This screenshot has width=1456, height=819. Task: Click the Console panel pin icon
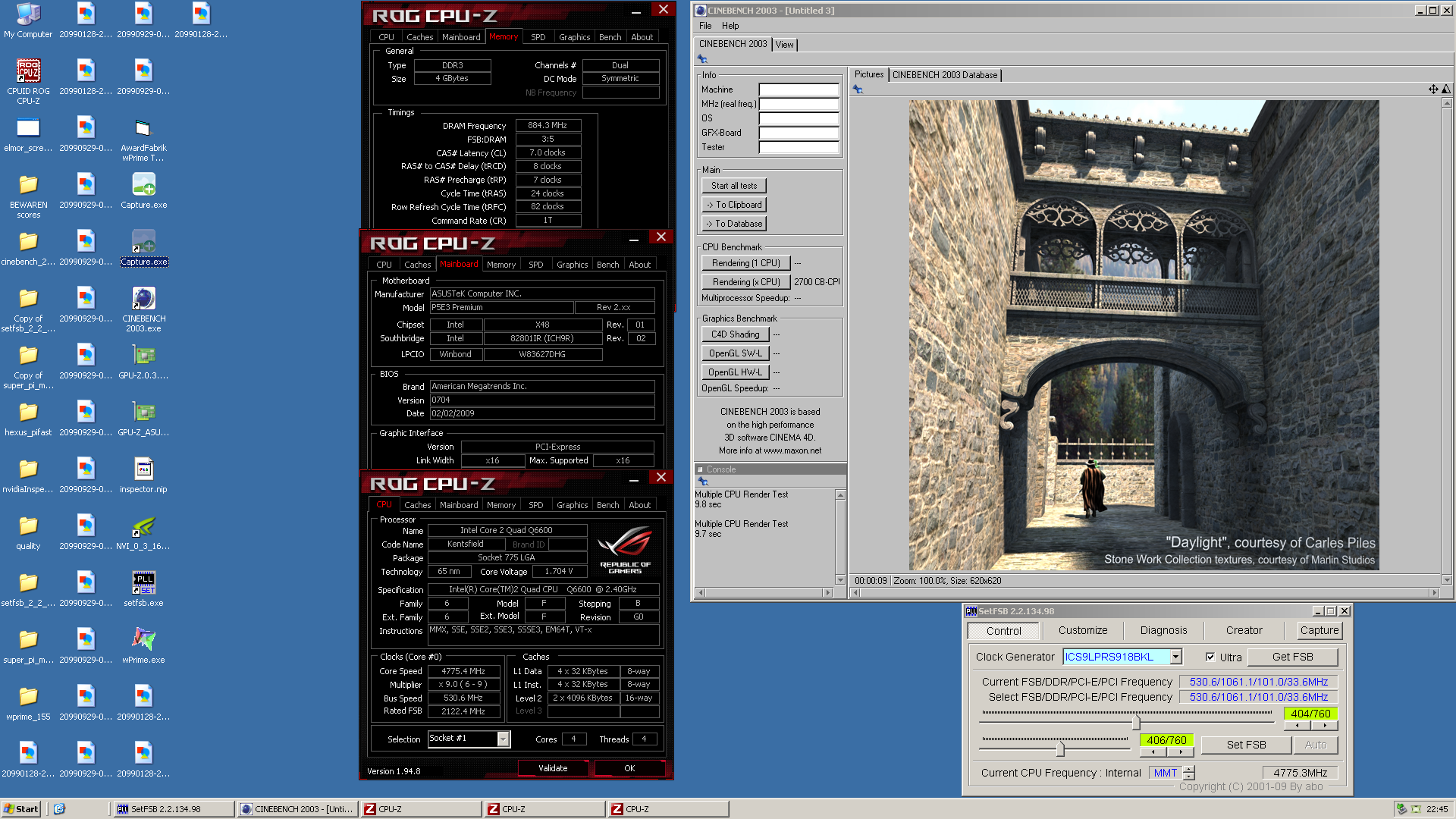(702, 482)
